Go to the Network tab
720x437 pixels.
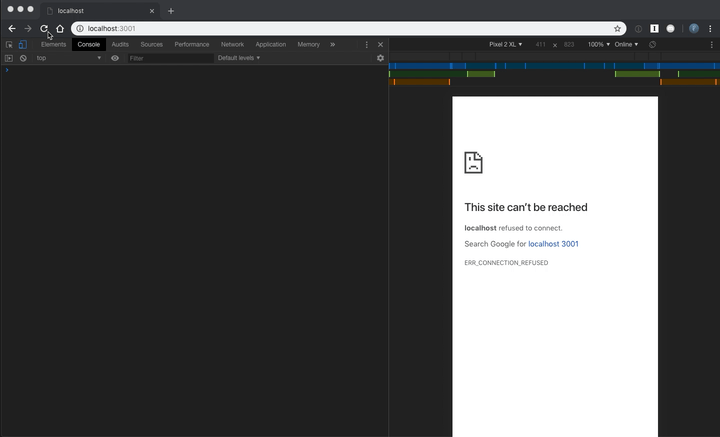coord(232,45)
